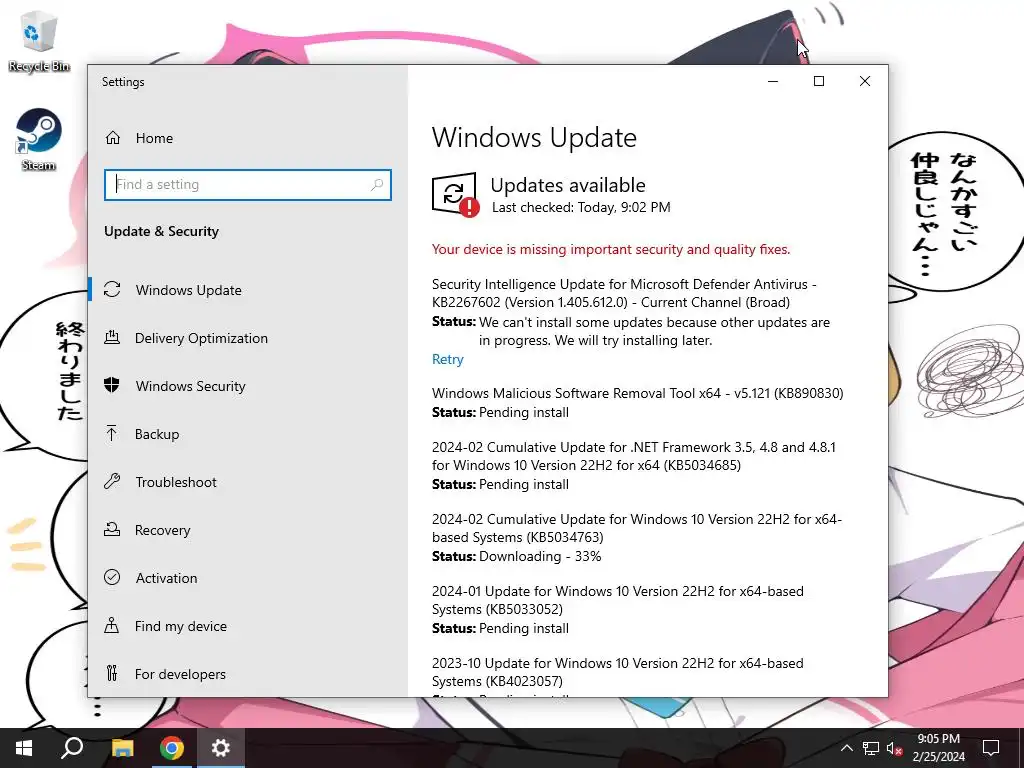
Task: Click the Last checked: Today, 9:02 PM text
Action: tap(581, 207)
